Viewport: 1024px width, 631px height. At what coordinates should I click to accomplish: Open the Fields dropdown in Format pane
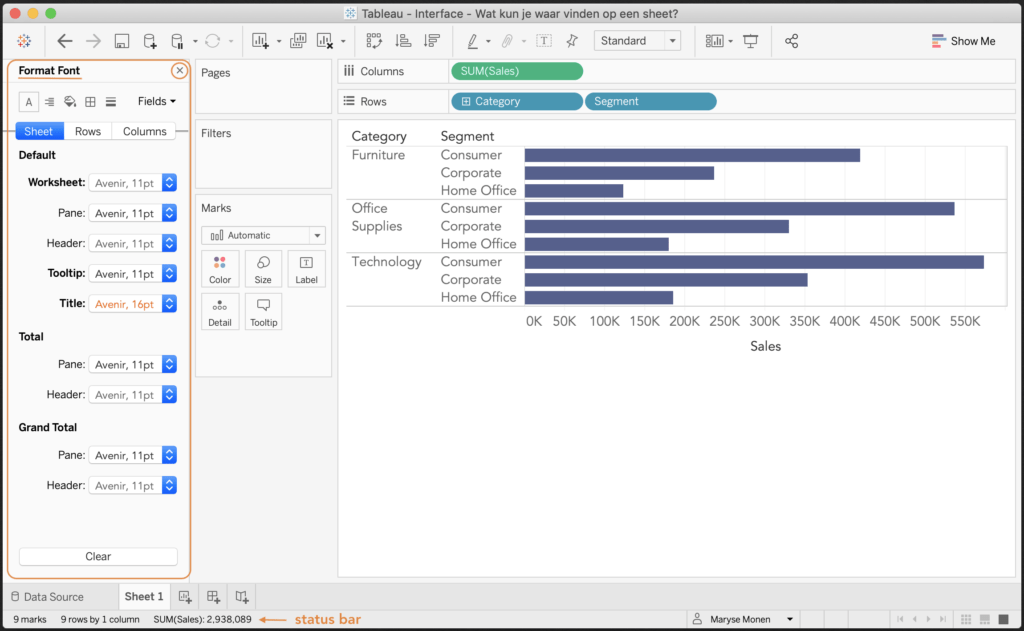coord(156,101)
